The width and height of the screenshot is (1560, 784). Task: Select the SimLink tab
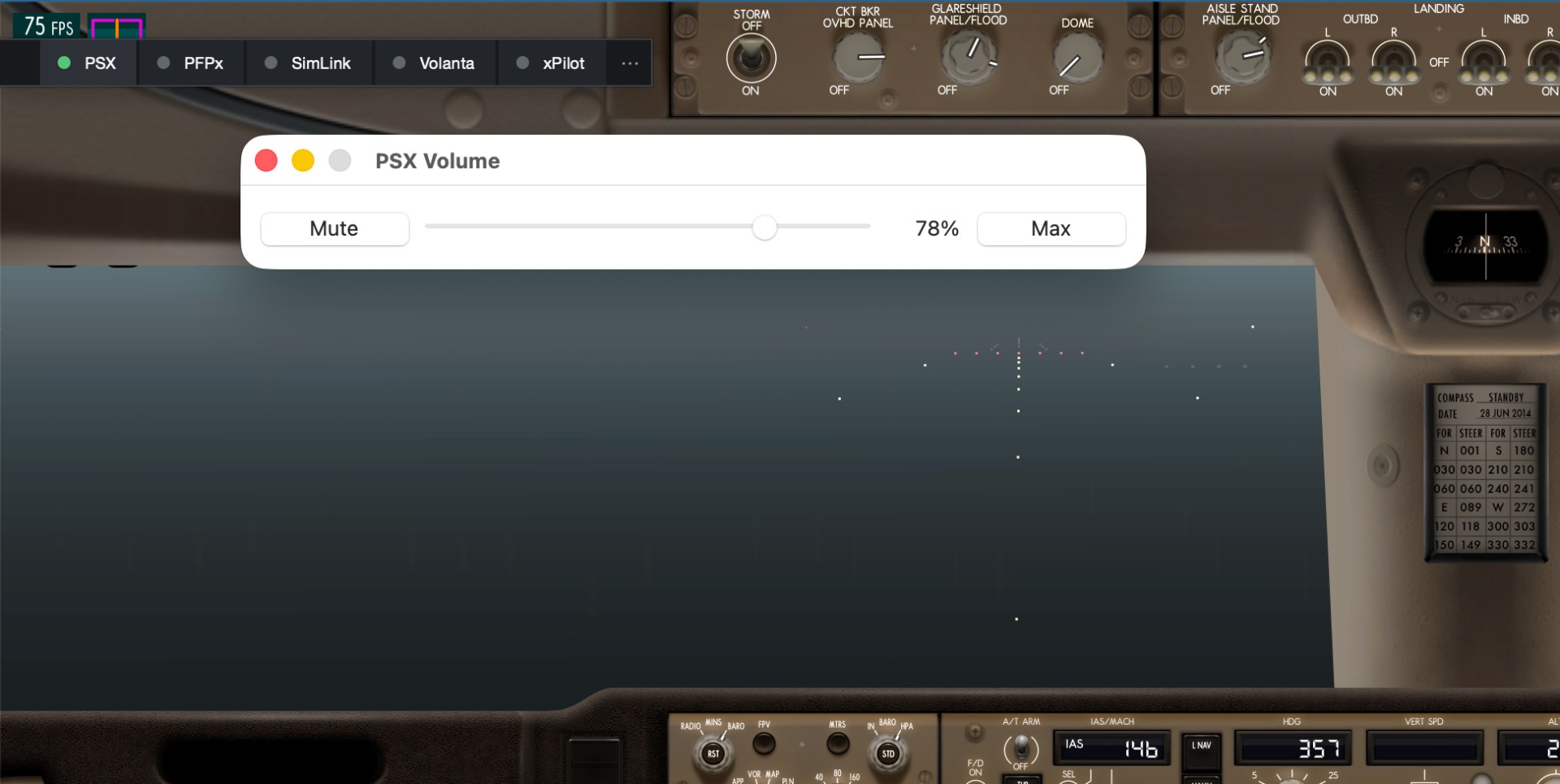click(309, 63)
